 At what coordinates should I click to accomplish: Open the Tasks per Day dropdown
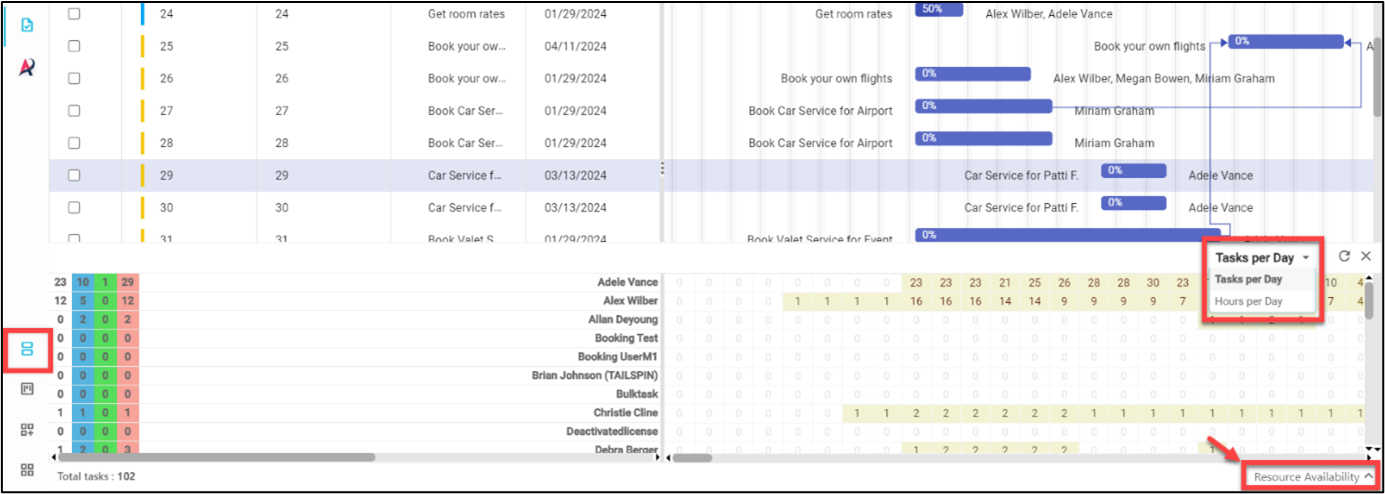tap(1262, 258)
